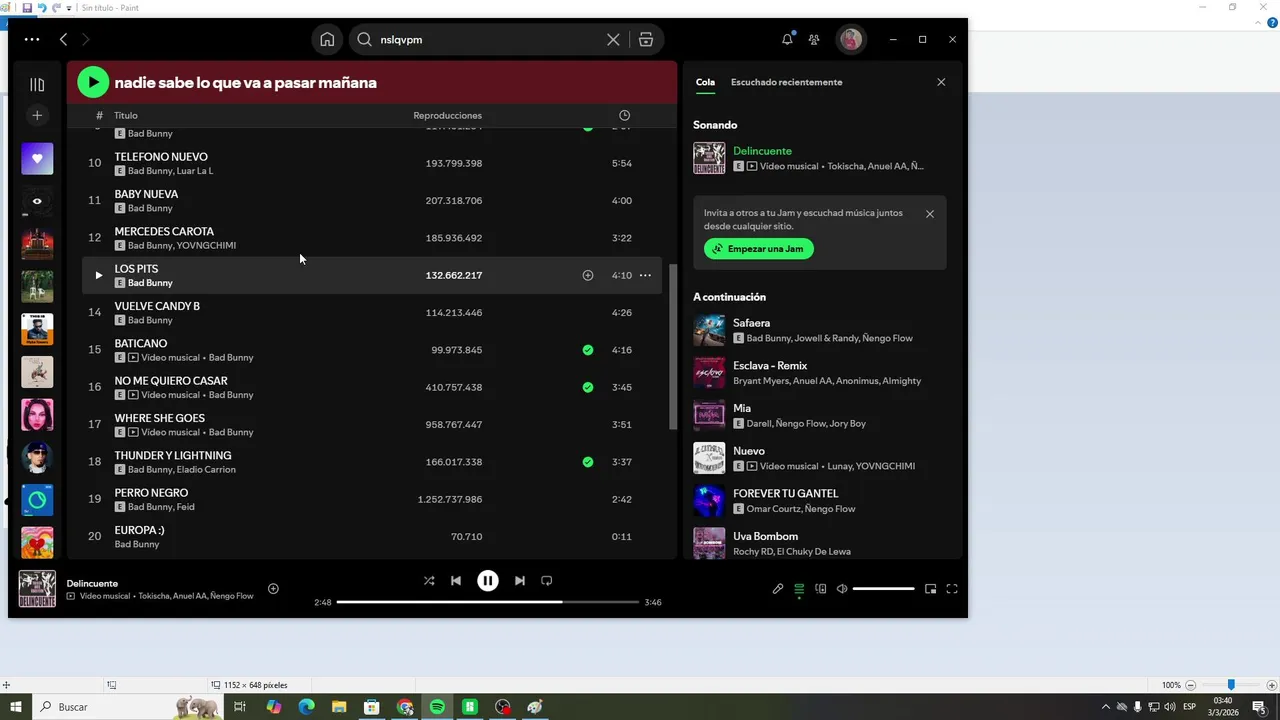Open the user profile avatar

pos(851,40)
